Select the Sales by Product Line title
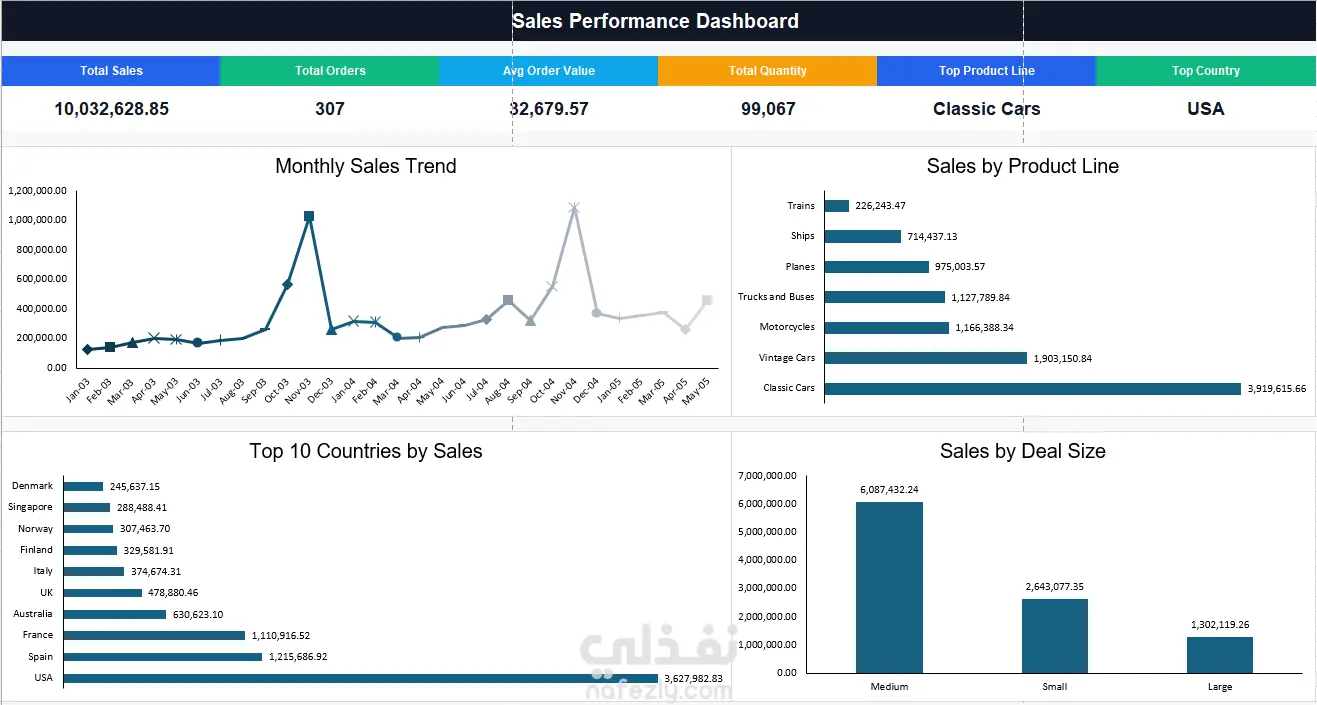The width and height of the screenshot is (1317, 705). point(1022,166)
